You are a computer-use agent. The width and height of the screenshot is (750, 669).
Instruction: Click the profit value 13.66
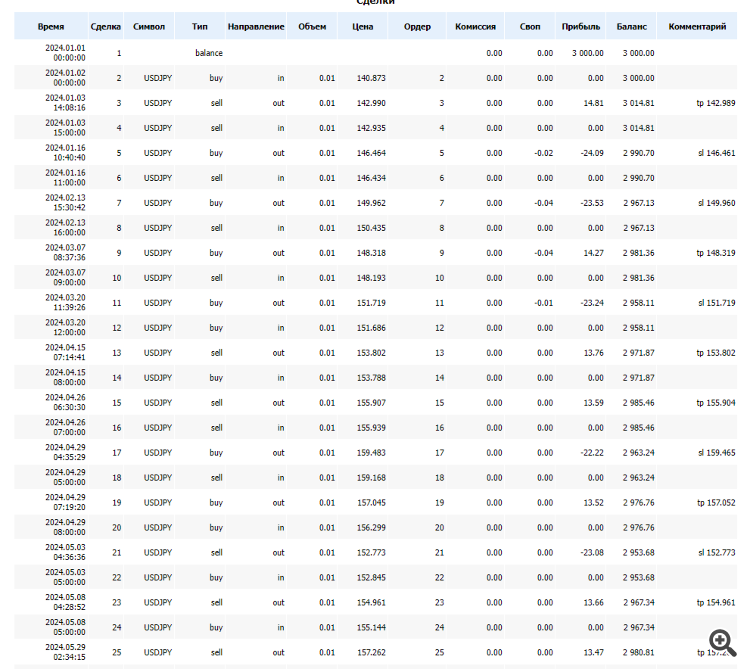[x=594, y=603]
